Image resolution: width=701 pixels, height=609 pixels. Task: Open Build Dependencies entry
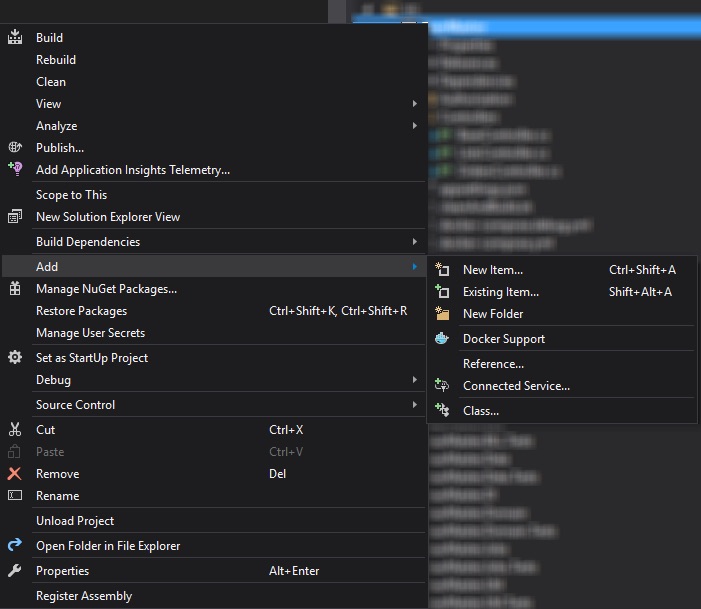[214, 241]
